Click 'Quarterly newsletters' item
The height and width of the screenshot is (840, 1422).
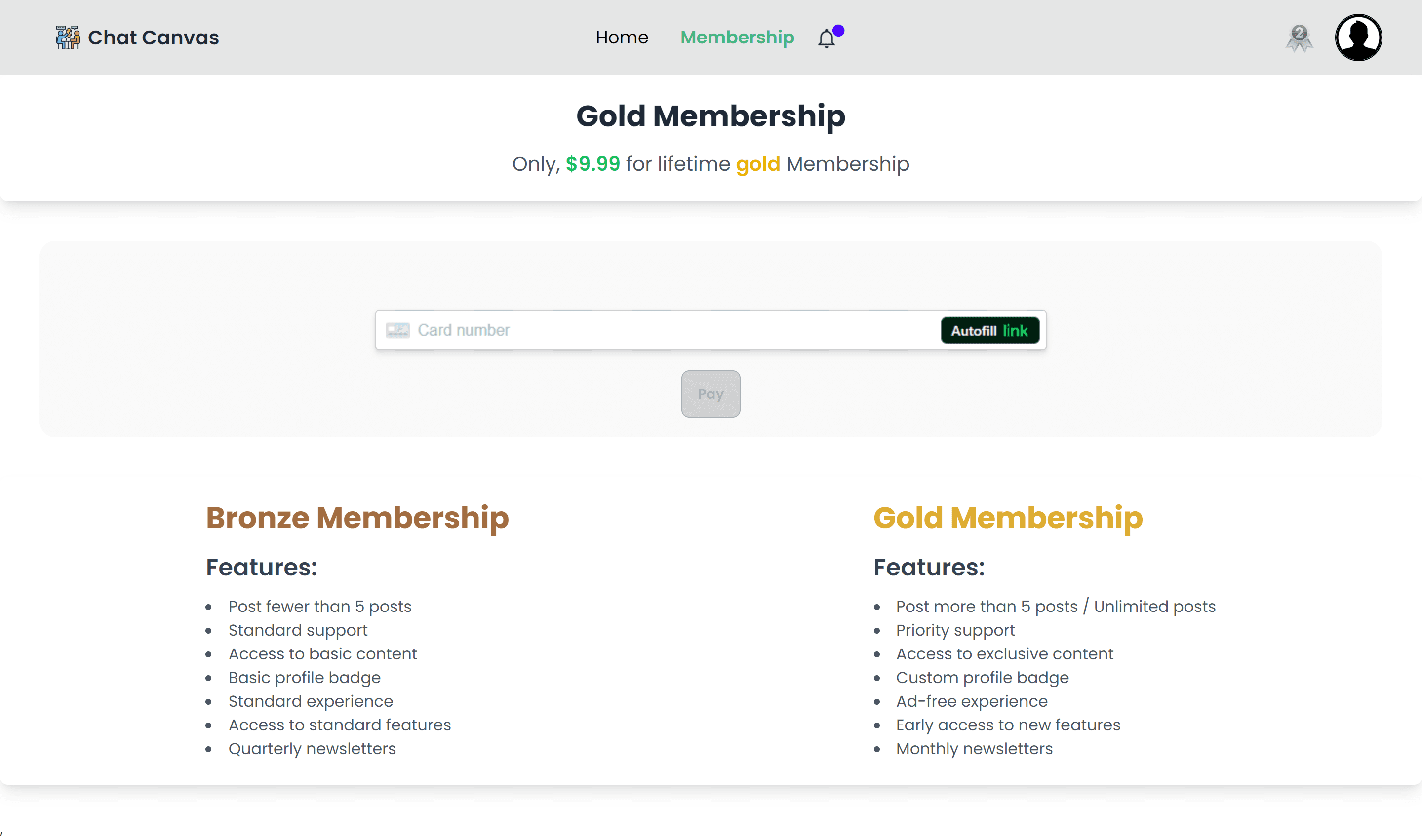tap(312, 749)
